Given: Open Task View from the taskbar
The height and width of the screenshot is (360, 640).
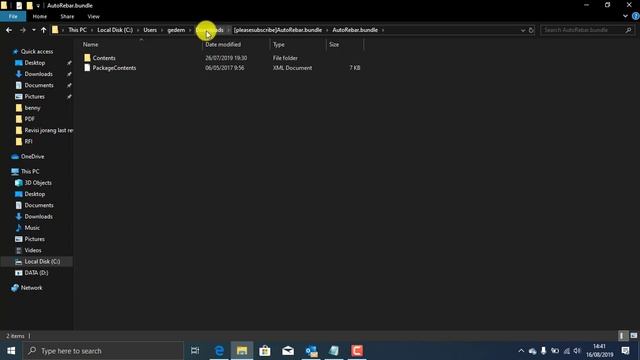Looking at the screenshot, I should click(195, 351).
